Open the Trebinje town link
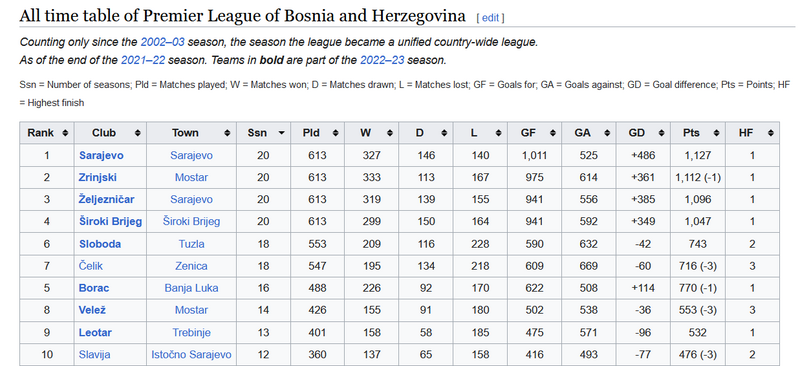The height and width of the screenshot is (366, 800). coord(191,332)
